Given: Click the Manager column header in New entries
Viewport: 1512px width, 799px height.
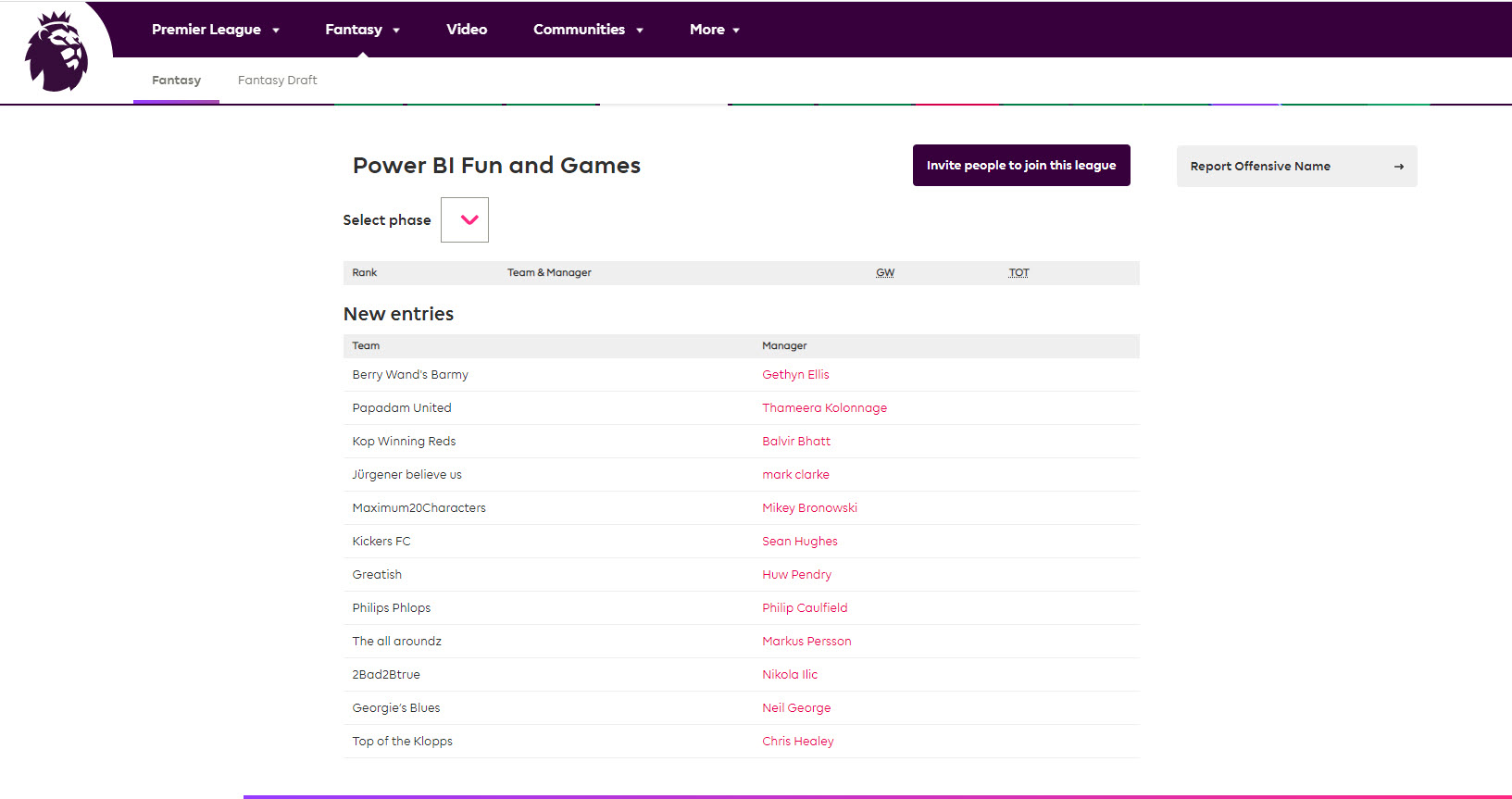Looking at the screenshot, I should pyautogui.click(x=784, y=346).
